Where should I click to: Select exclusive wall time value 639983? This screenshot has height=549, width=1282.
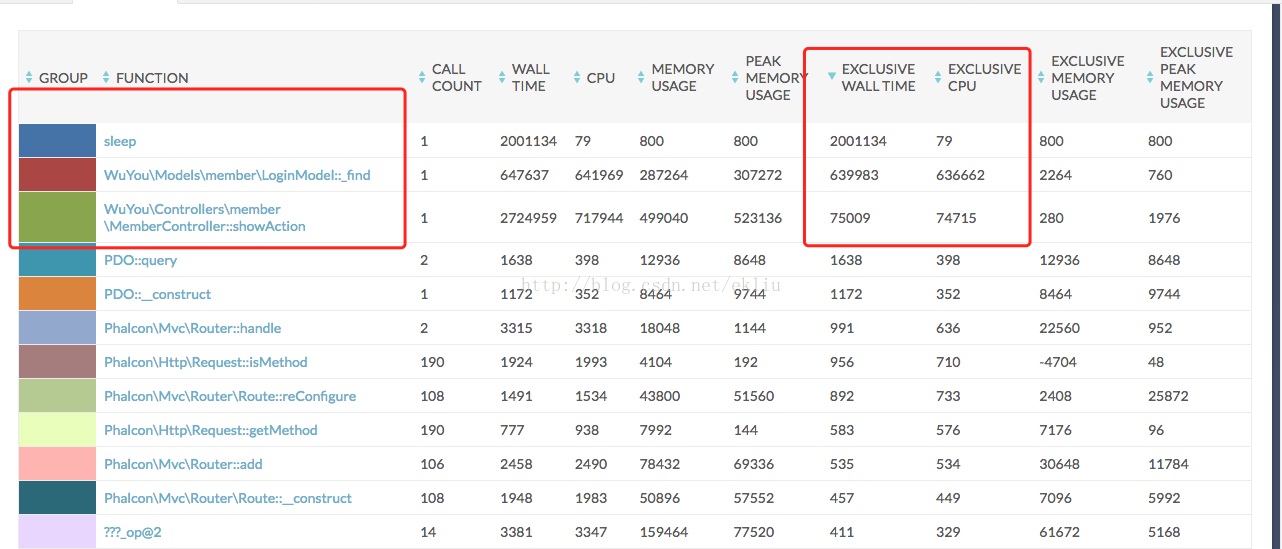[854, 175]
